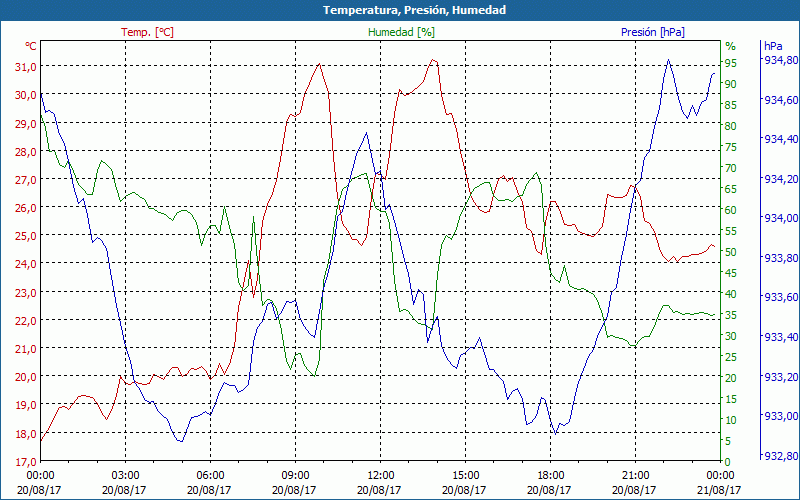Screen dimensions: 800x500
Task: Click the 934,00 pressure axis value
Action: pyautogui.click(x=780, y=218)
